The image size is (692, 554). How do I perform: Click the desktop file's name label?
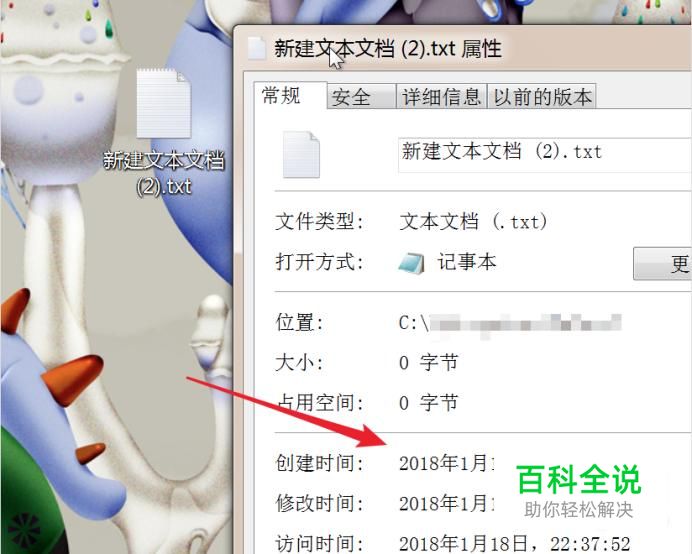pyautogui.click(x=164, y=173)
